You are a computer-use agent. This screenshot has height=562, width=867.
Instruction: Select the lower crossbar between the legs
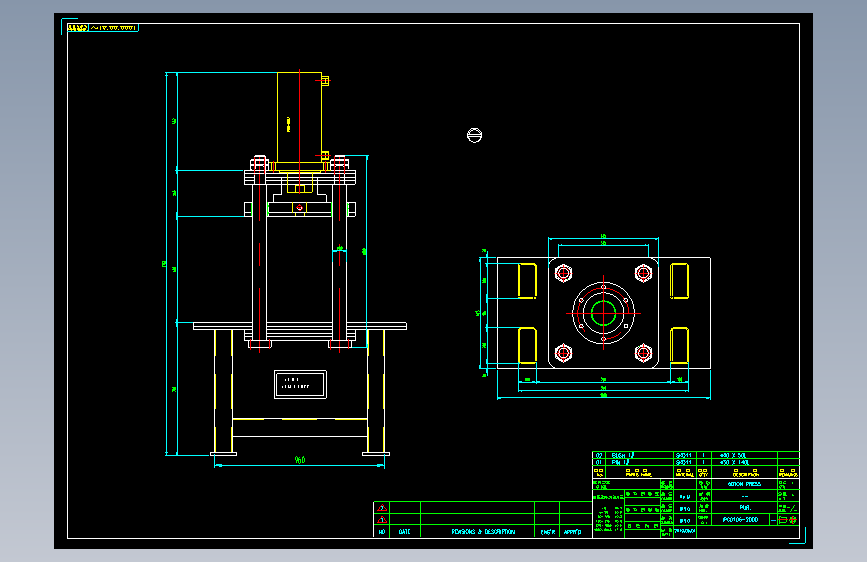point(300,428)
